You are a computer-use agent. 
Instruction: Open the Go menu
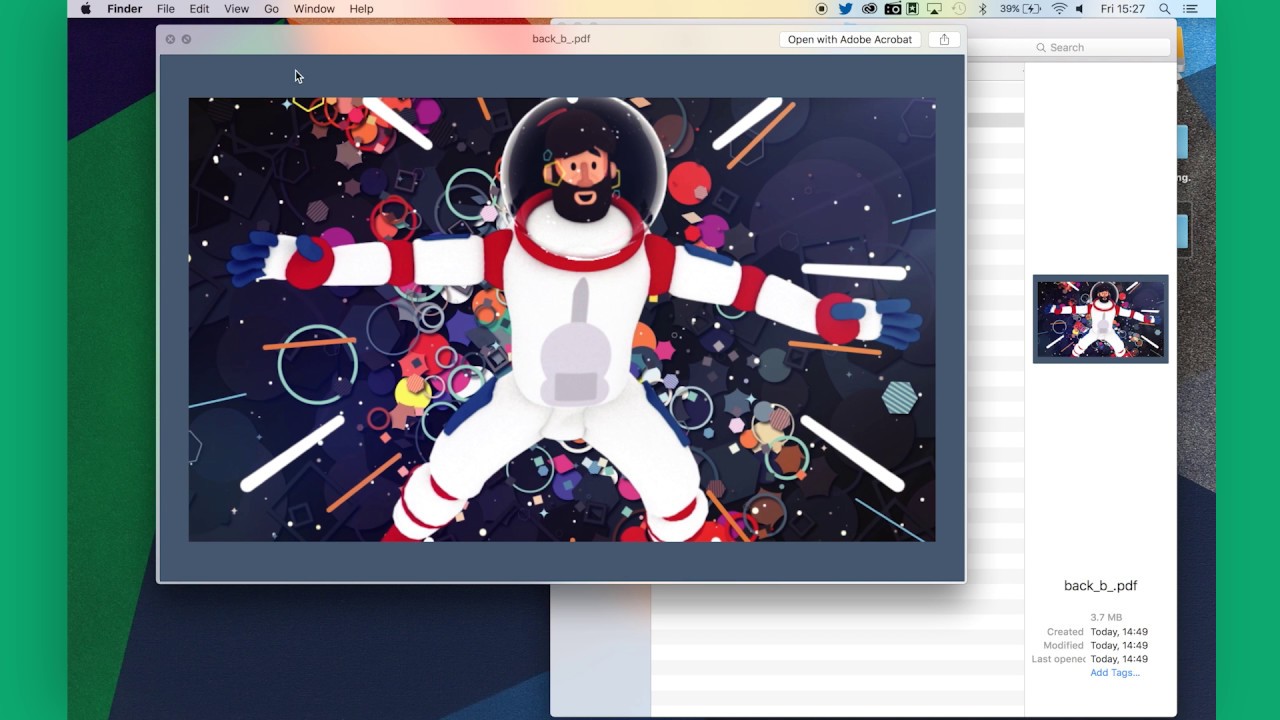coord(271,9)
